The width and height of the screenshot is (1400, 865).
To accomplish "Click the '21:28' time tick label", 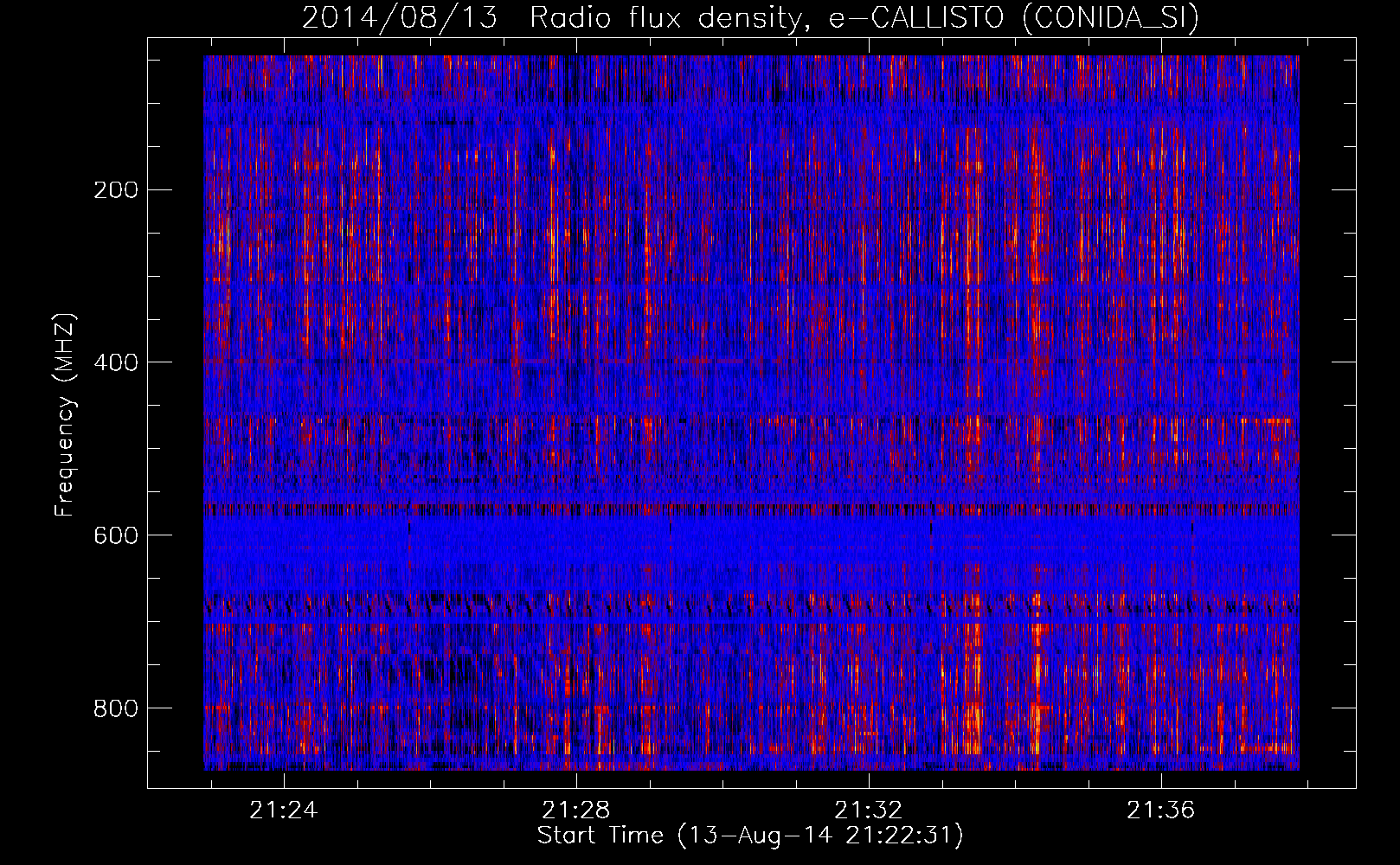I will 576,811.
